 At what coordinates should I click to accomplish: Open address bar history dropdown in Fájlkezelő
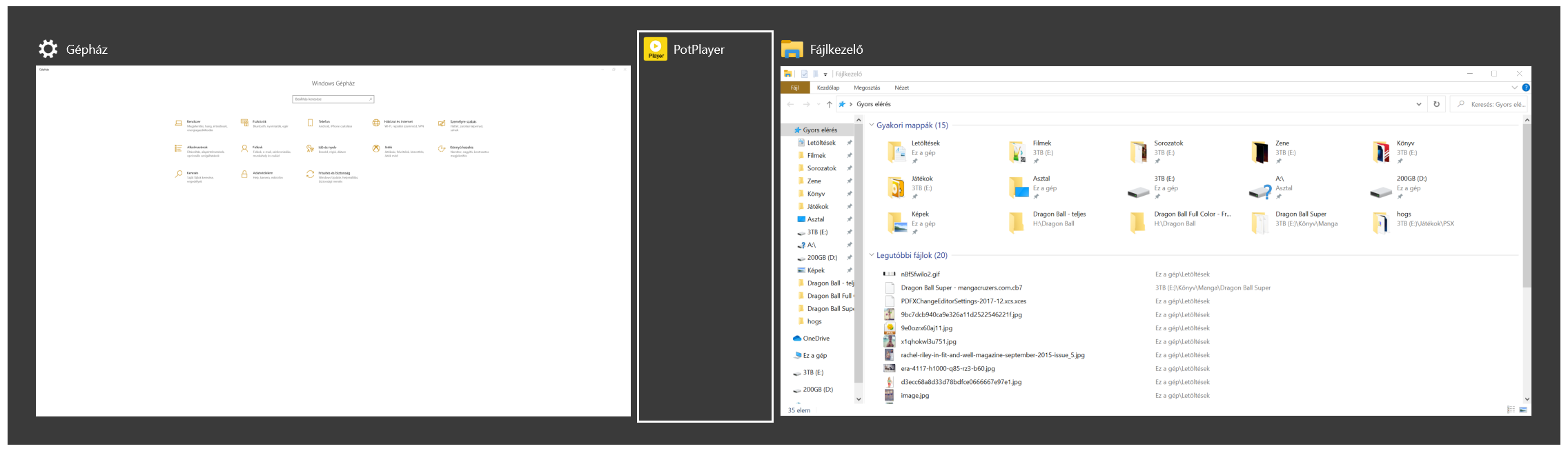[1419, 104]
